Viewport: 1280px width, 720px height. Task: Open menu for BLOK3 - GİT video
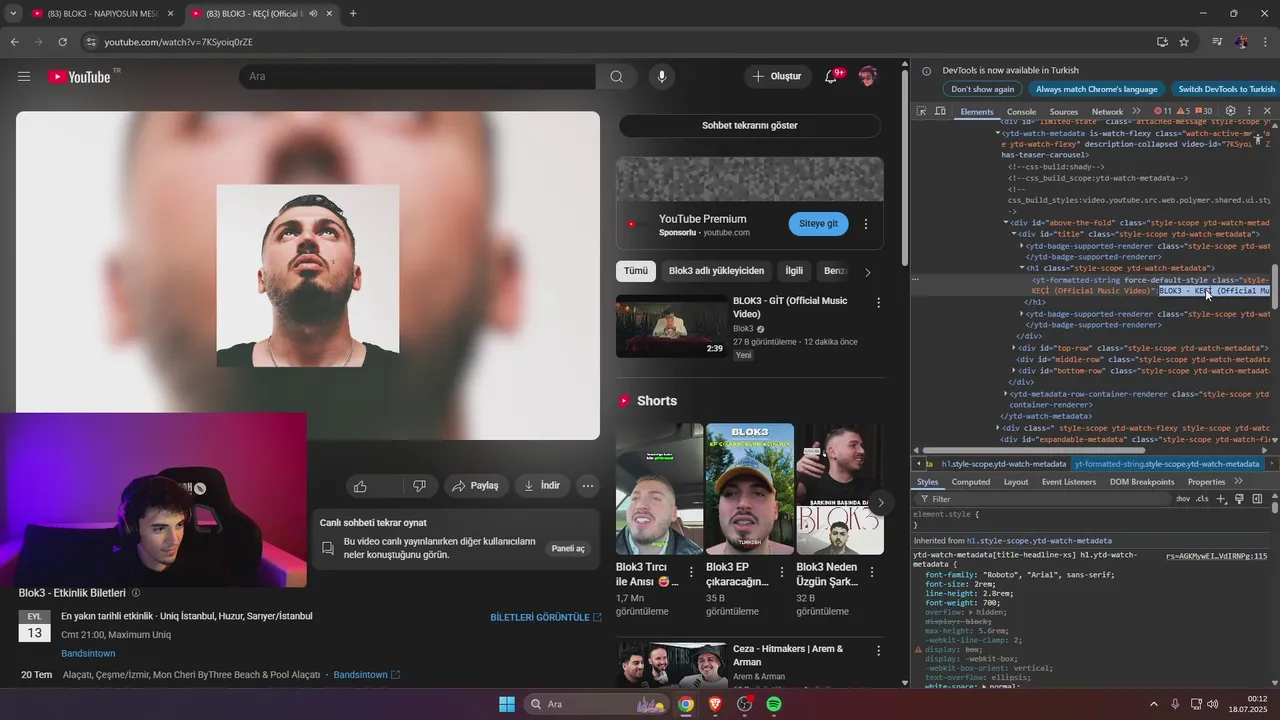click(879, 303)
